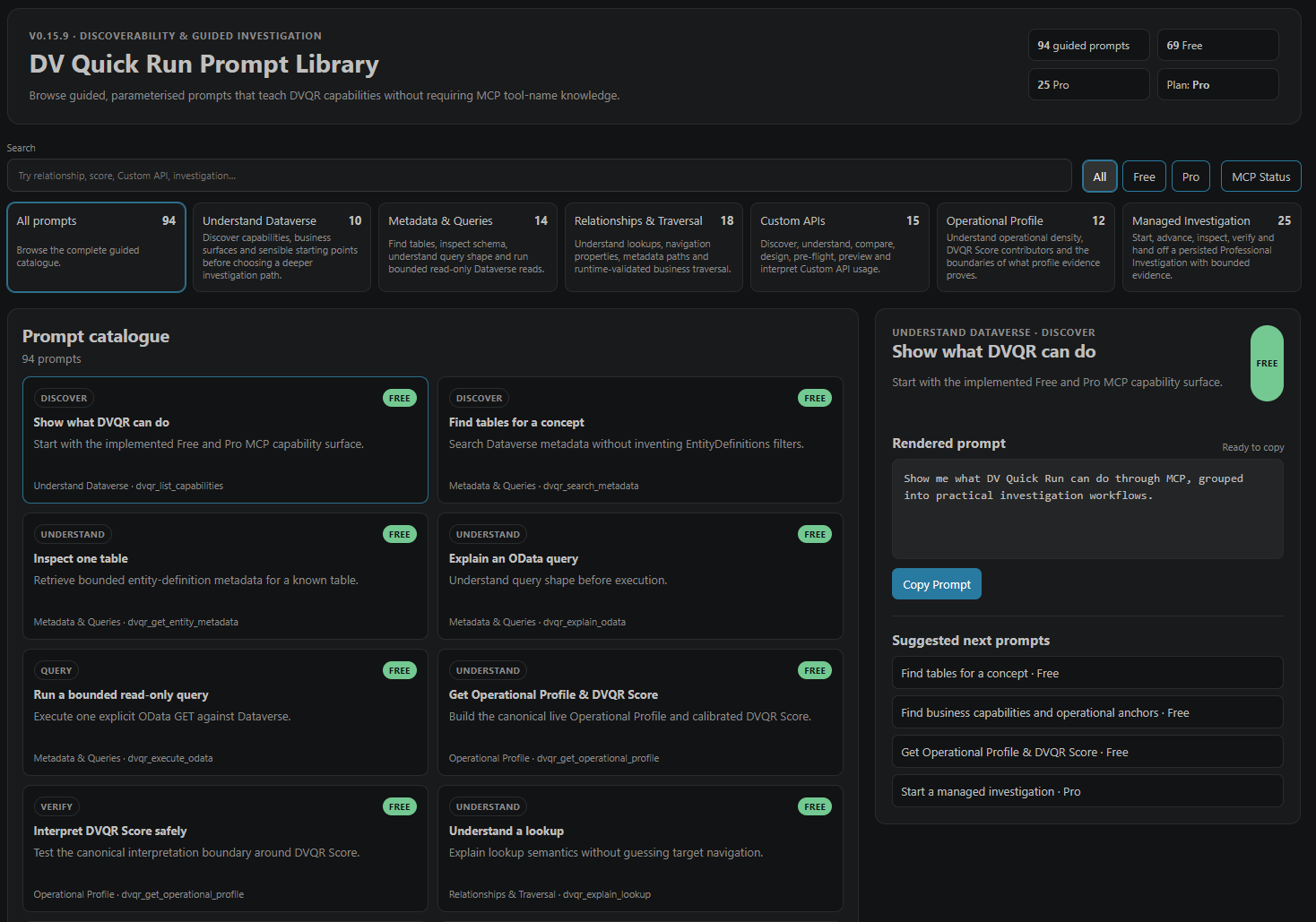Open suggested Find business capabilities and operational anchors
This screenshot has height=922, width=1316.
(x=1087, y=712)
